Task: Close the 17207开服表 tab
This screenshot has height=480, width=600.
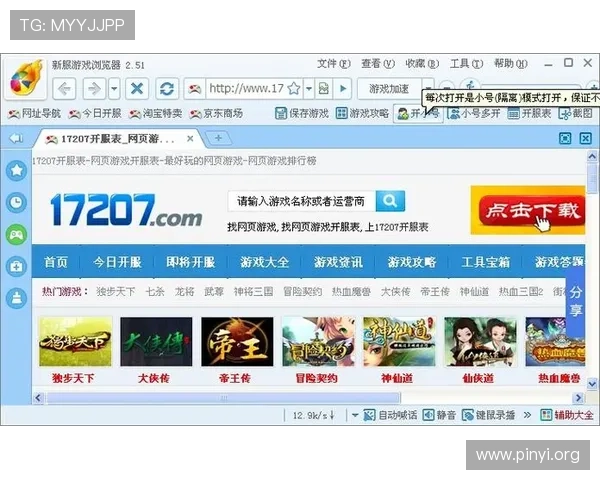Action: [x=190, y=139]
